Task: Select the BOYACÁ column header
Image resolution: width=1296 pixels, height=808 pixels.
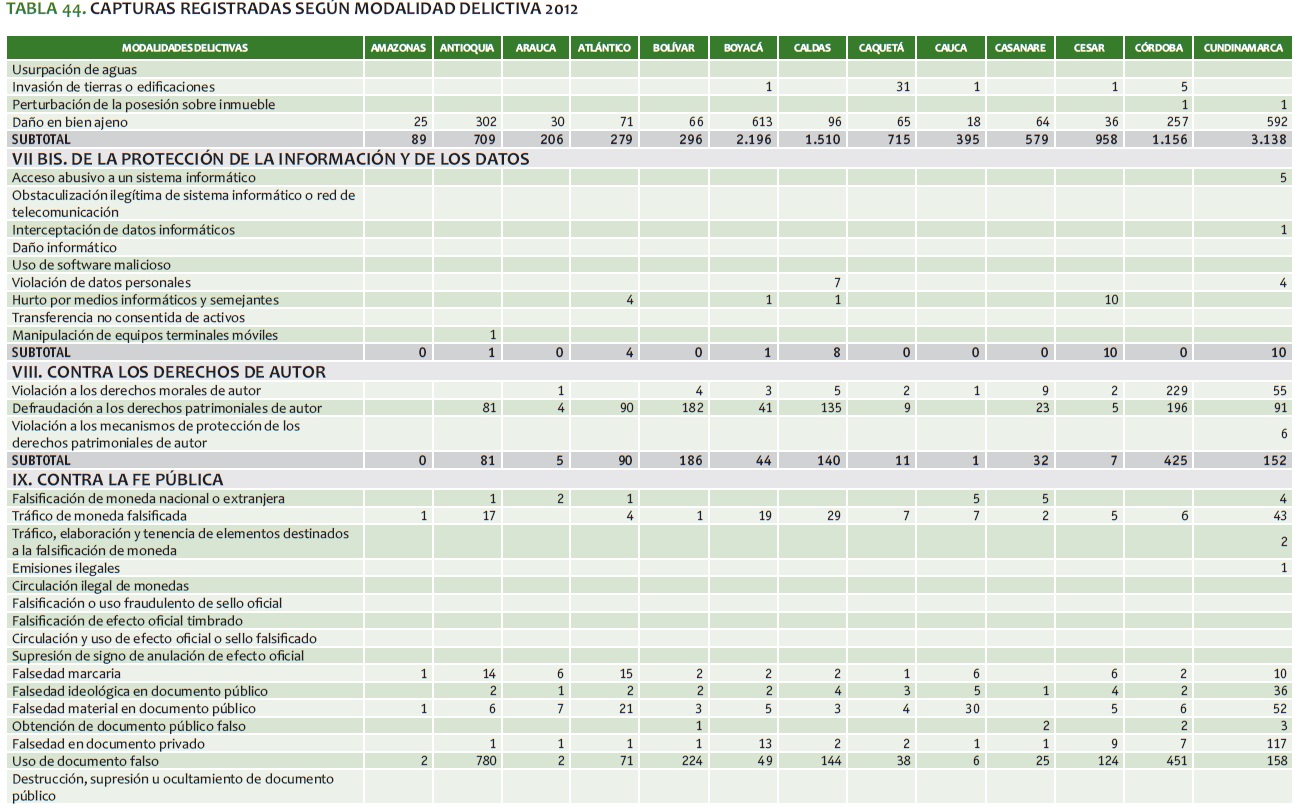Action: 742,48
